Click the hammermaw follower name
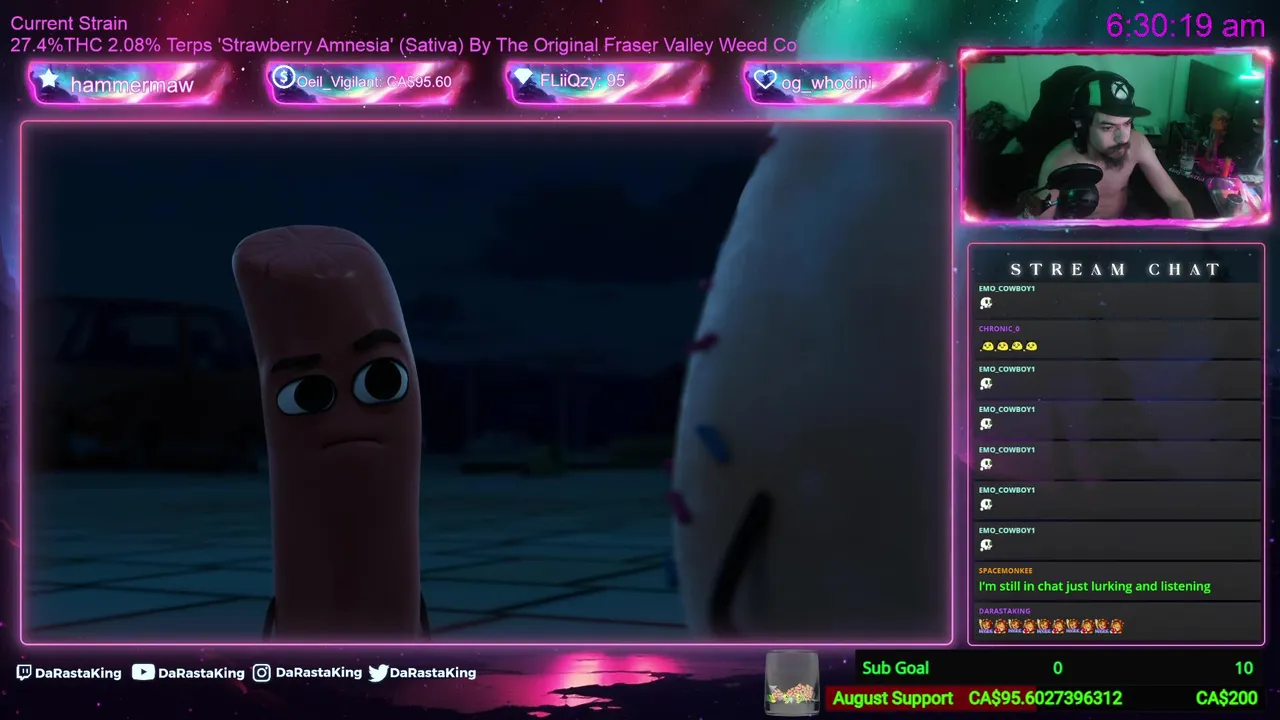The height and width of the screenshot is (720, 1280). [x=132, y=85]
